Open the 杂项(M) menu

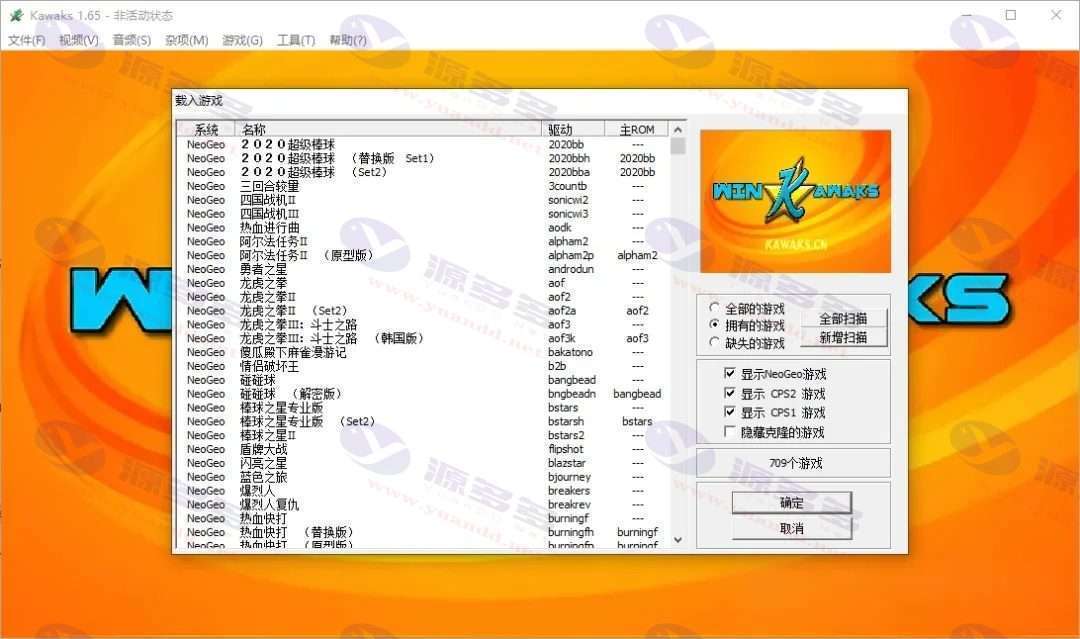tap(186, 40)
